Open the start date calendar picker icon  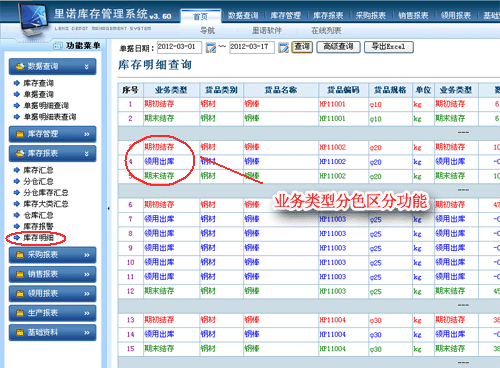(211, 48)
